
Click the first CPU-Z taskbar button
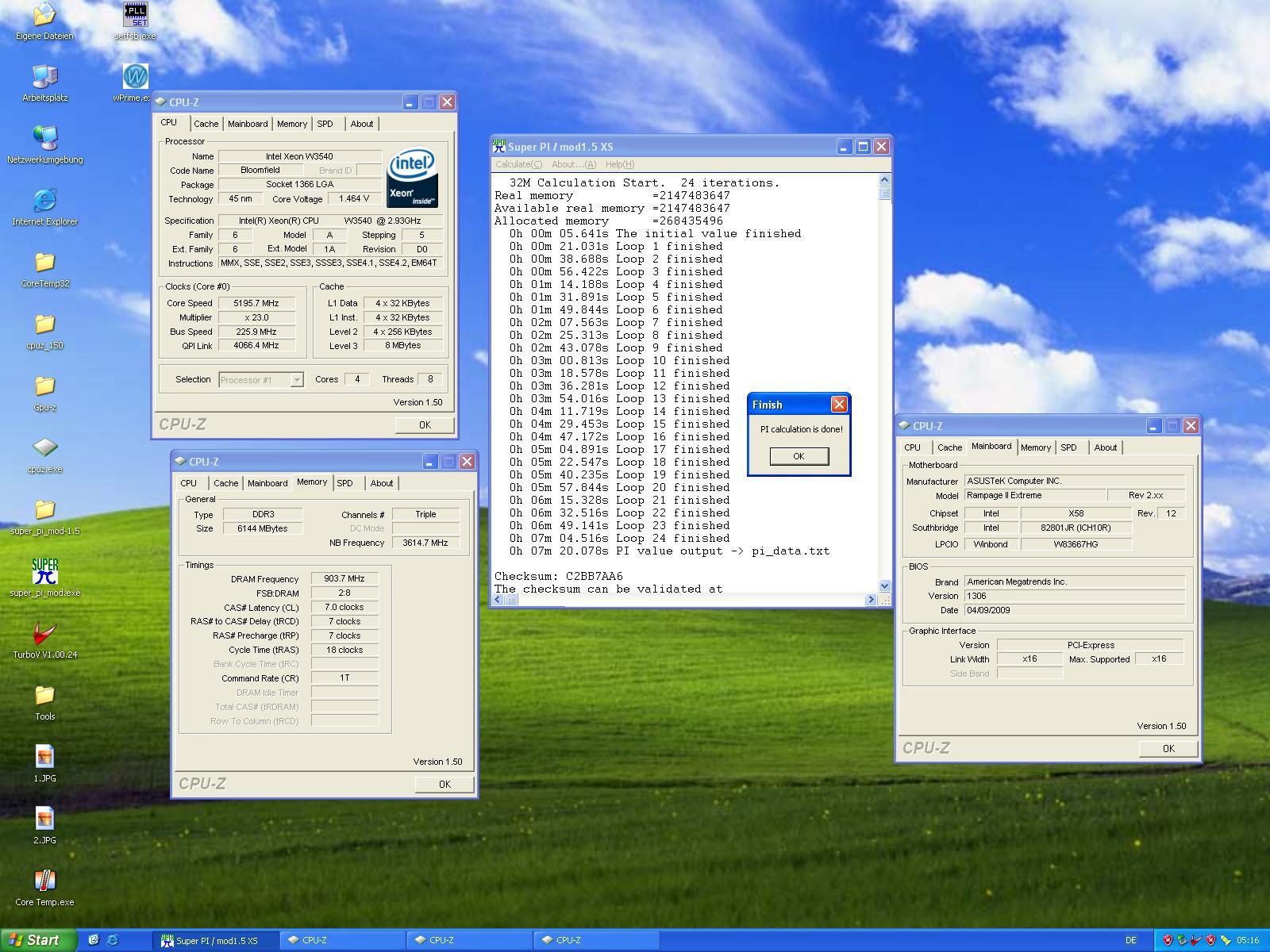point(342,940)
